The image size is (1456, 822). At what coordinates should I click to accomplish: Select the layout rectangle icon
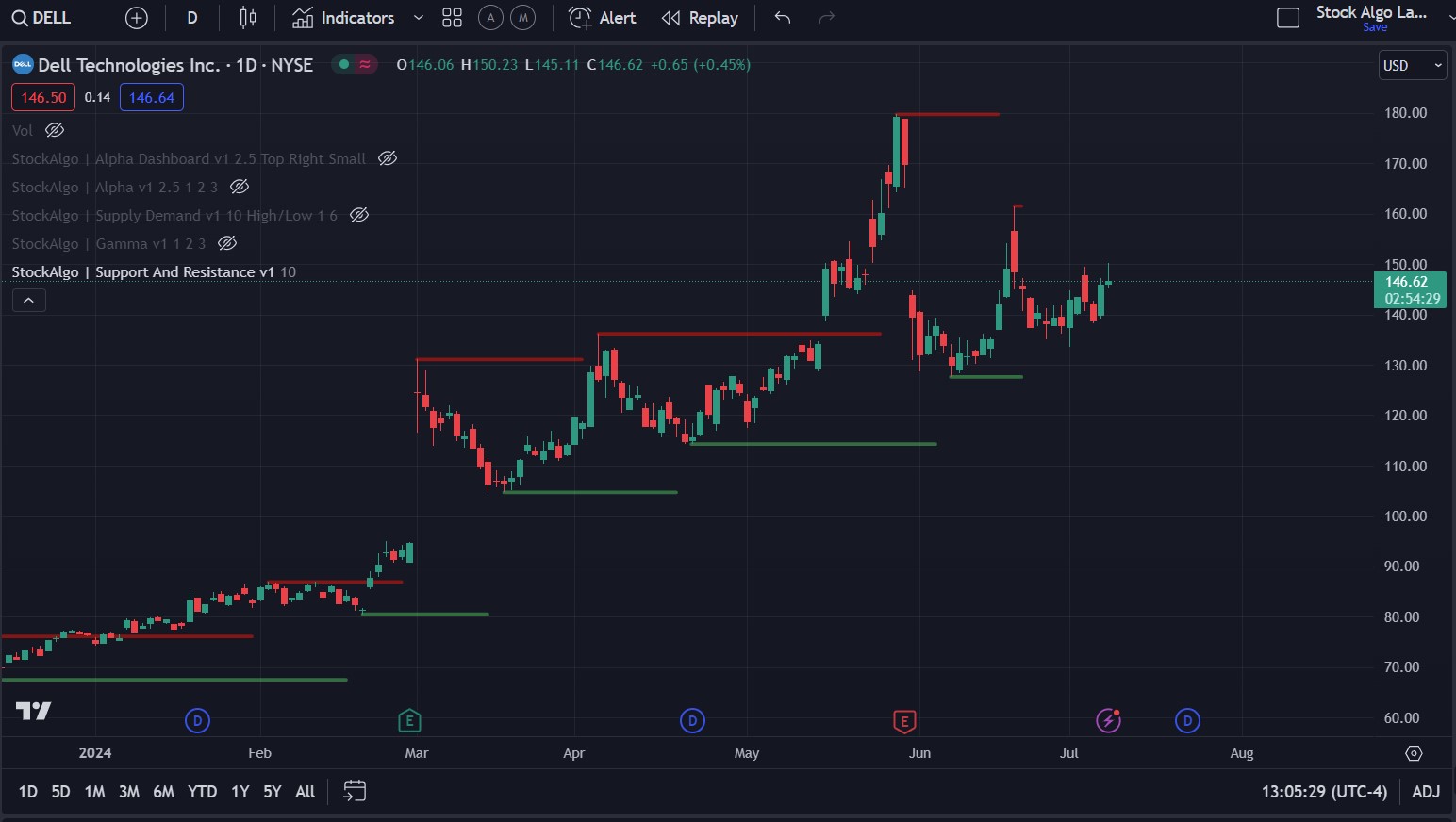pos(1288,18)
